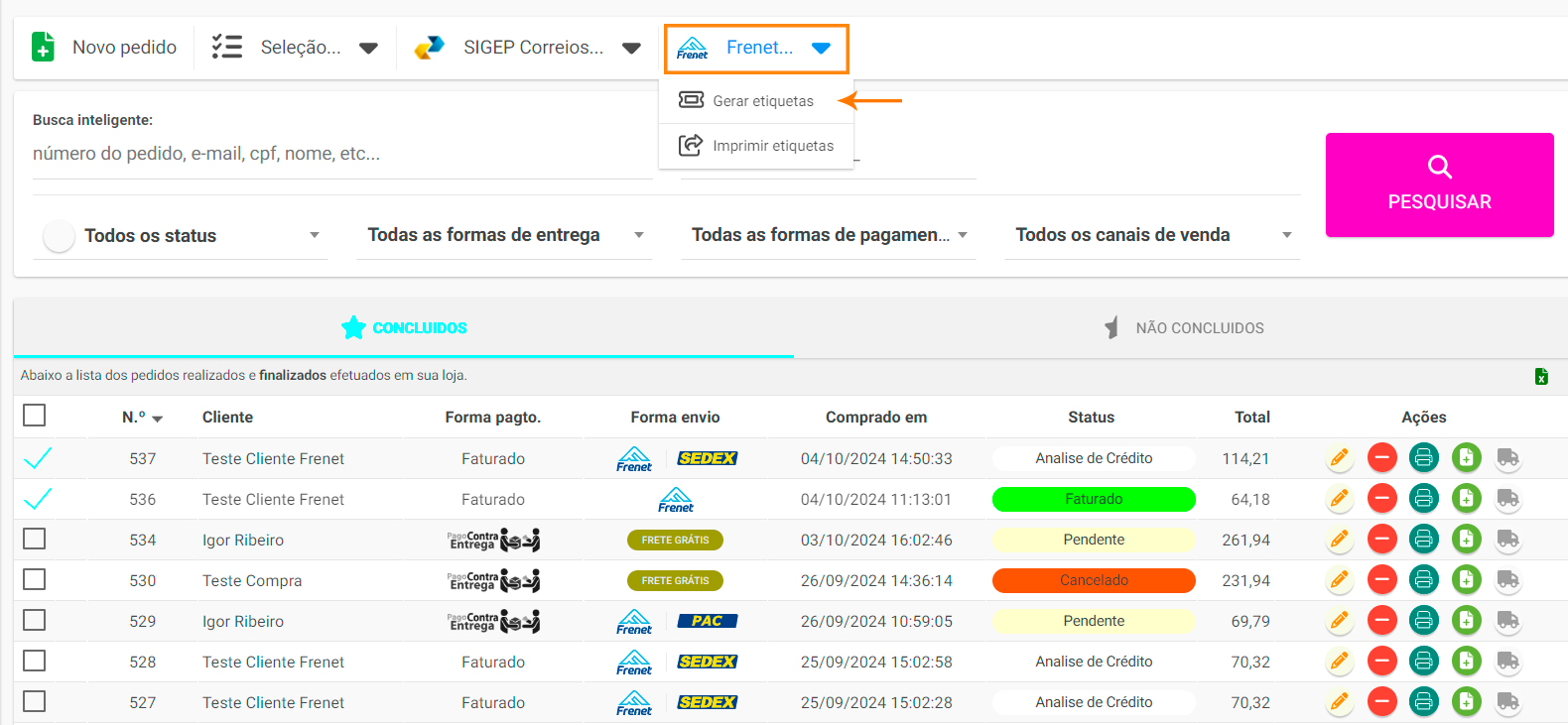
Task: Edit order 537 with pencil icon
Action: 1340,457
